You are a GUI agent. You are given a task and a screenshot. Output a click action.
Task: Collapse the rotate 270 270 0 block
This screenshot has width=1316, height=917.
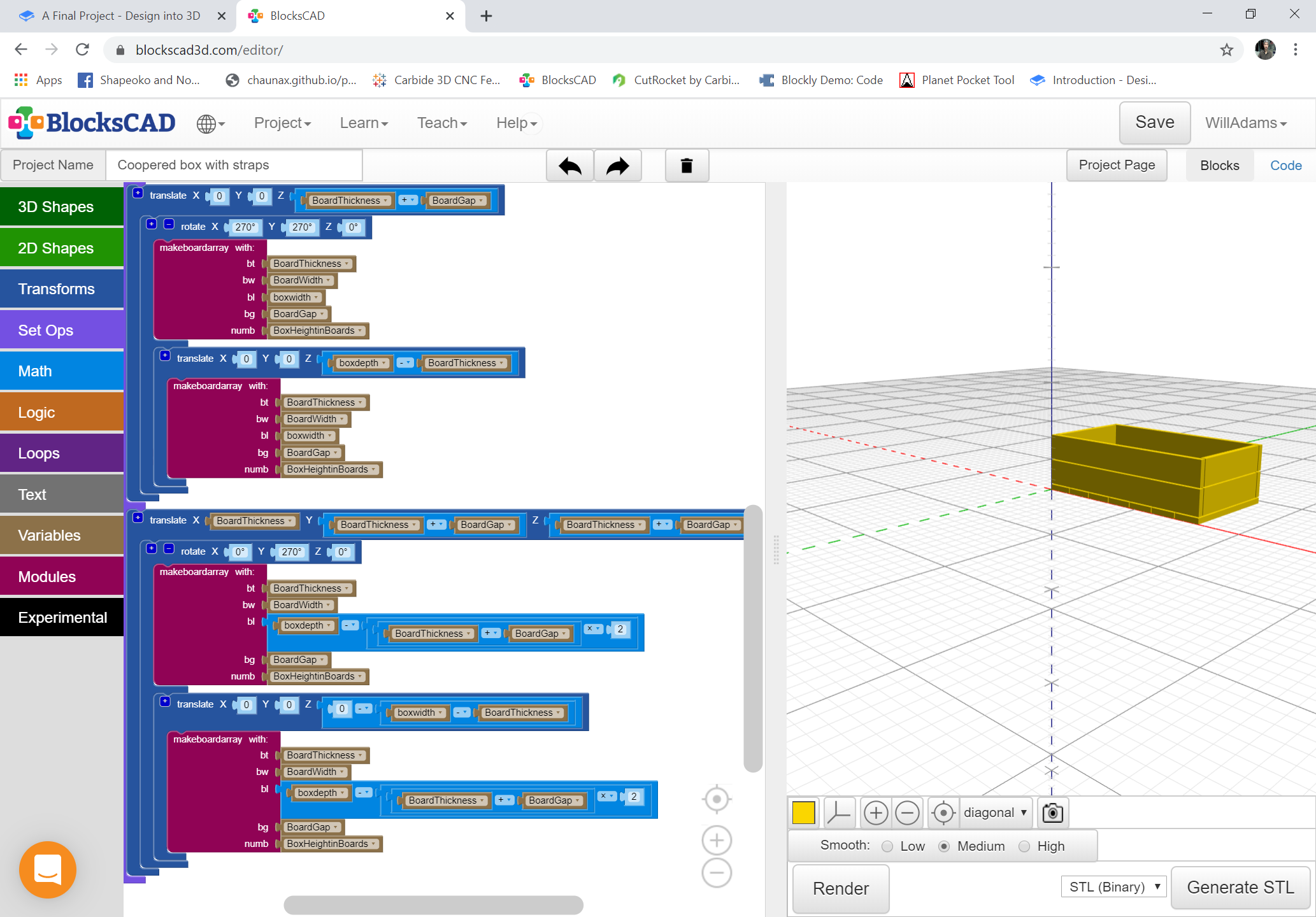coord(169,224)
